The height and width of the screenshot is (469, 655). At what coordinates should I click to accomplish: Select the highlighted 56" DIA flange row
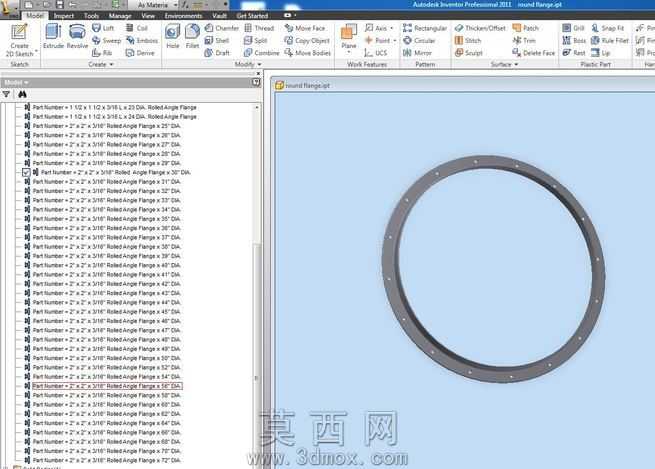pos(107,386)
